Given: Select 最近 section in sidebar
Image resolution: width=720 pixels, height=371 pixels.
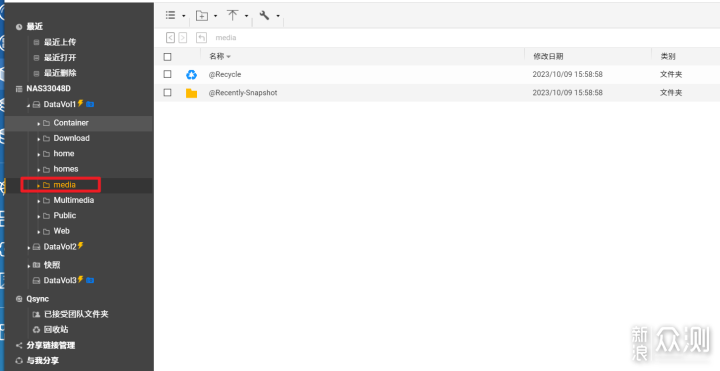Looking at the screenshot, I should [x=34, y=27].
